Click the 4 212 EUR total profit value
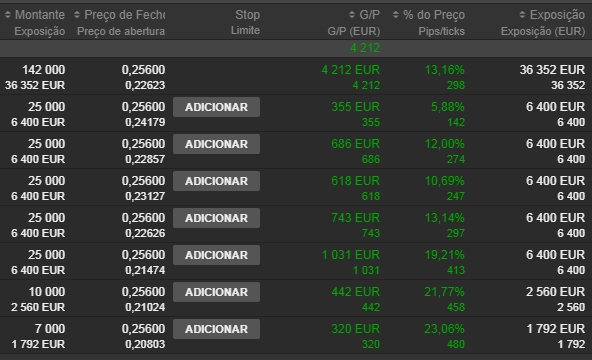Screen dimensions: 592x360 350,70
